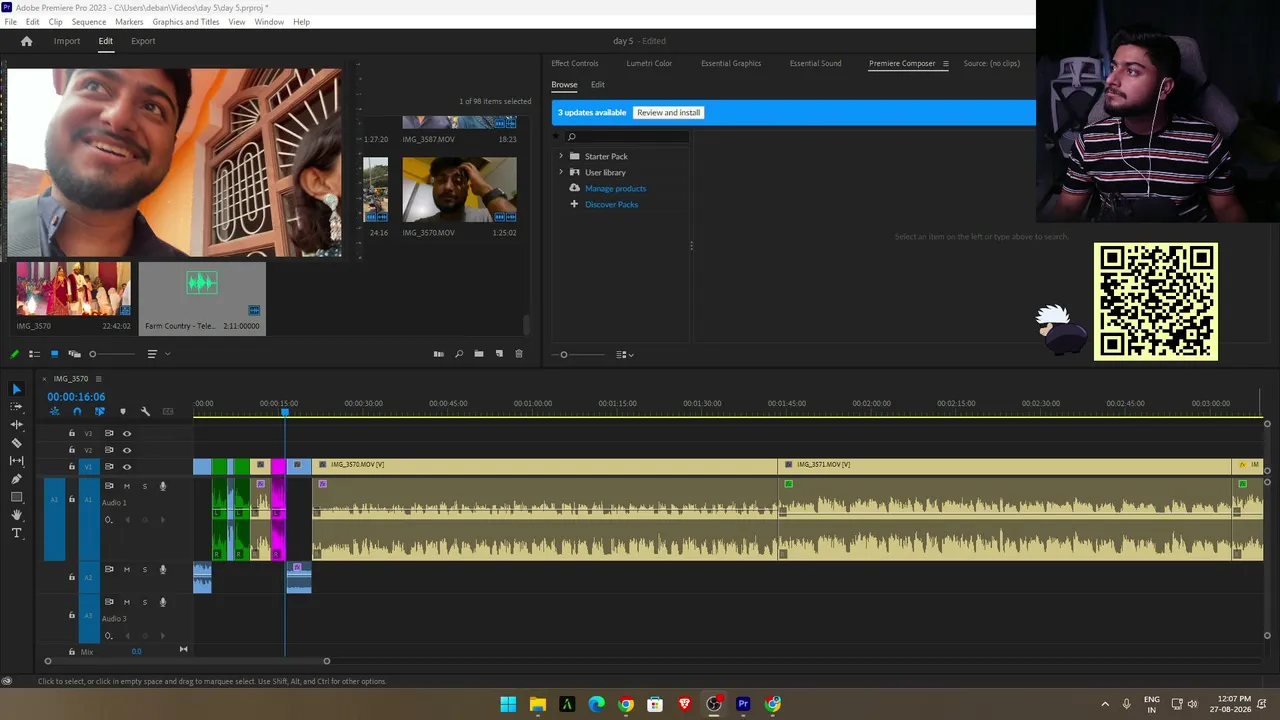The image size is (1280, 720).
Task: Toggle the pen write-lock in Project panel
Action: tap(14, 354)
